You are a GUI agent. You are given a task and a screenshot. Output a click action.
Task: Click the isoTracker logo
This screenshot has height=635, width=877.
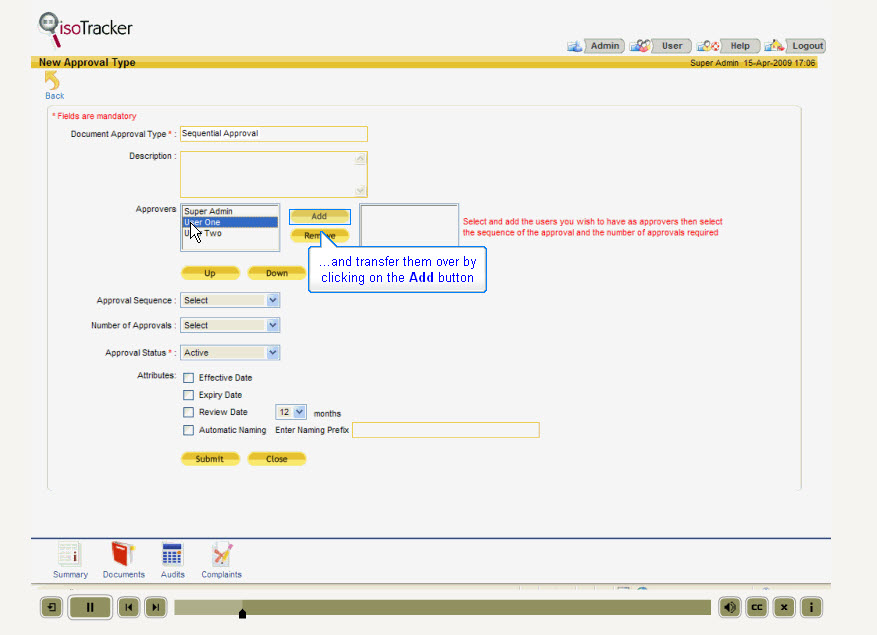point(85,25)
